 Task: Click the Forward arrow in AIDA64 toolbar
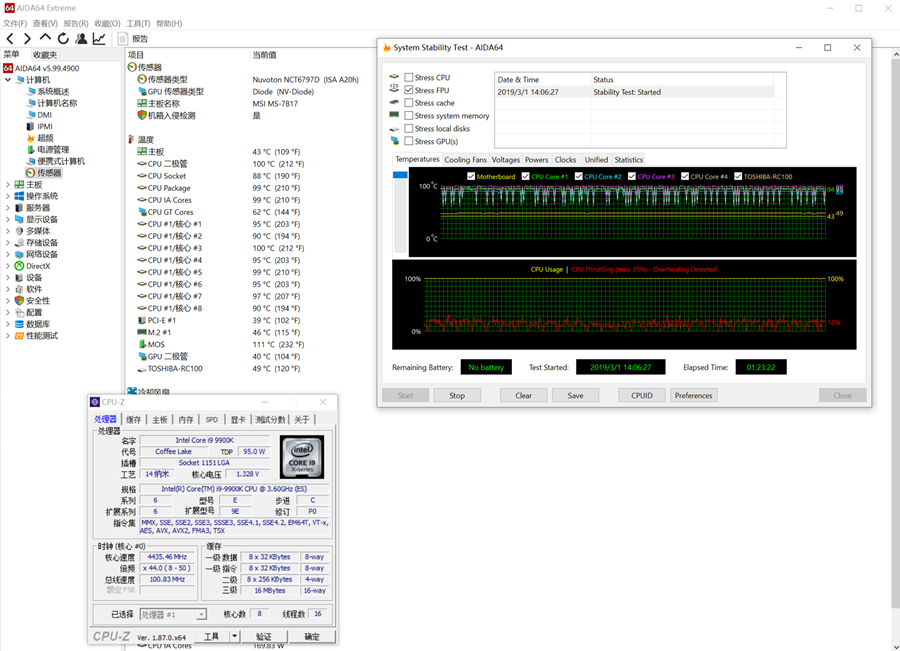[27, 39]
